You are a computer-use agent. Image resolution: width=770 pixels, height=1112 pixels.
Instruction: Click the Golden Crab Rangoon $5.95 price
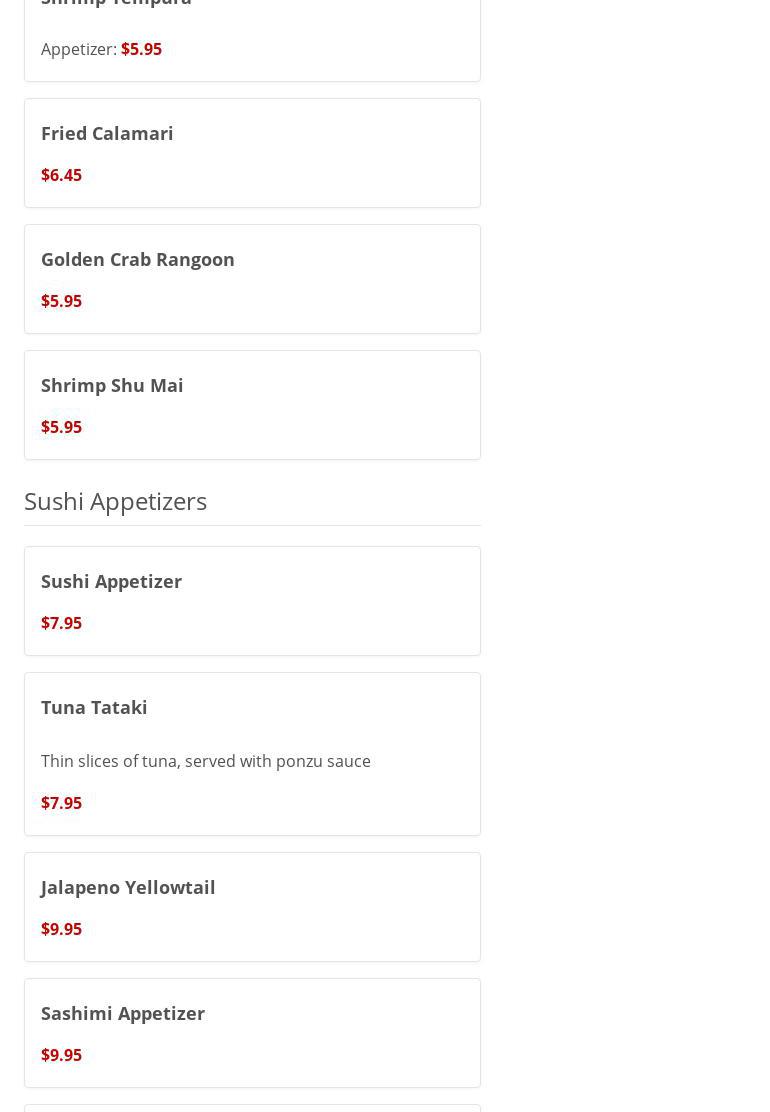[61, 301]
